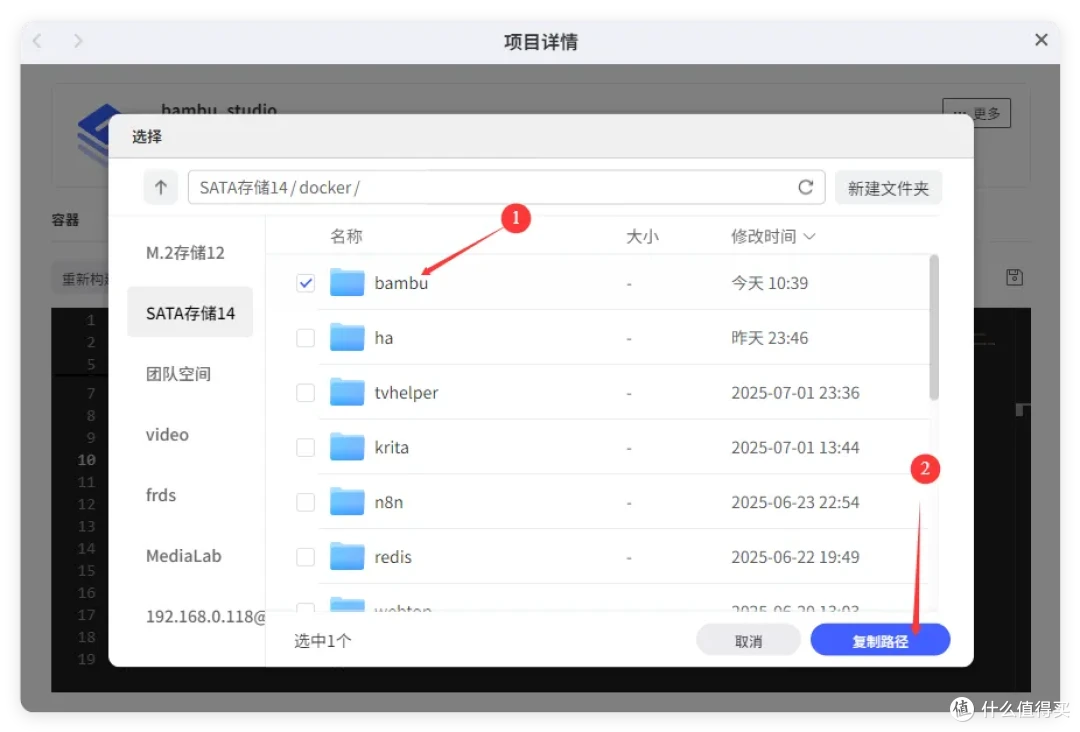Image resolution: width=1080 pixels, height=732 pixels.
Task: Select SATA存储14 storage location
Action: click(190, 313)
